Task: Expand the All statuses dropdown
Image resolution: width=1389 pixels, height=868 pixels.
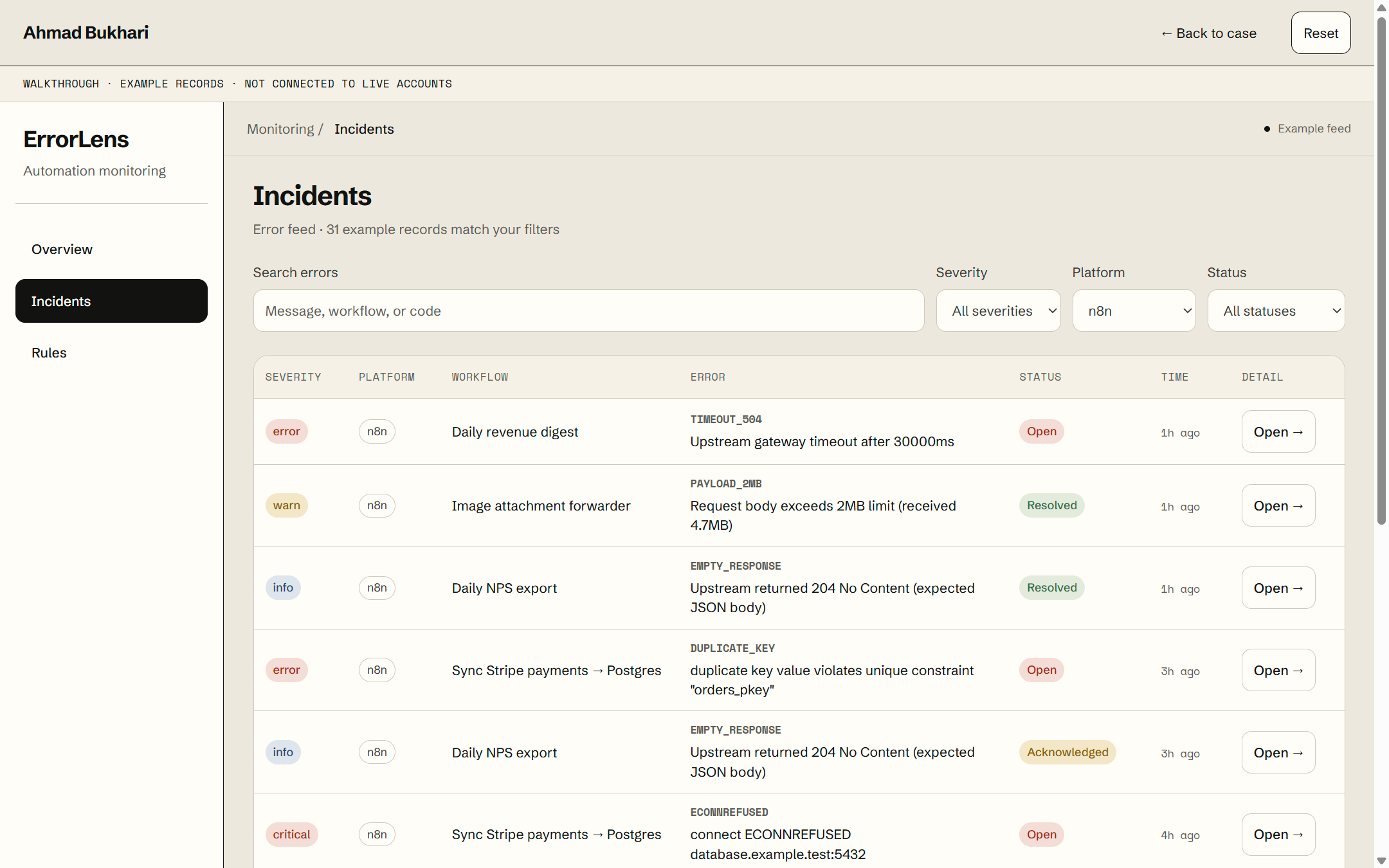Action: (x=1276, y=311)
